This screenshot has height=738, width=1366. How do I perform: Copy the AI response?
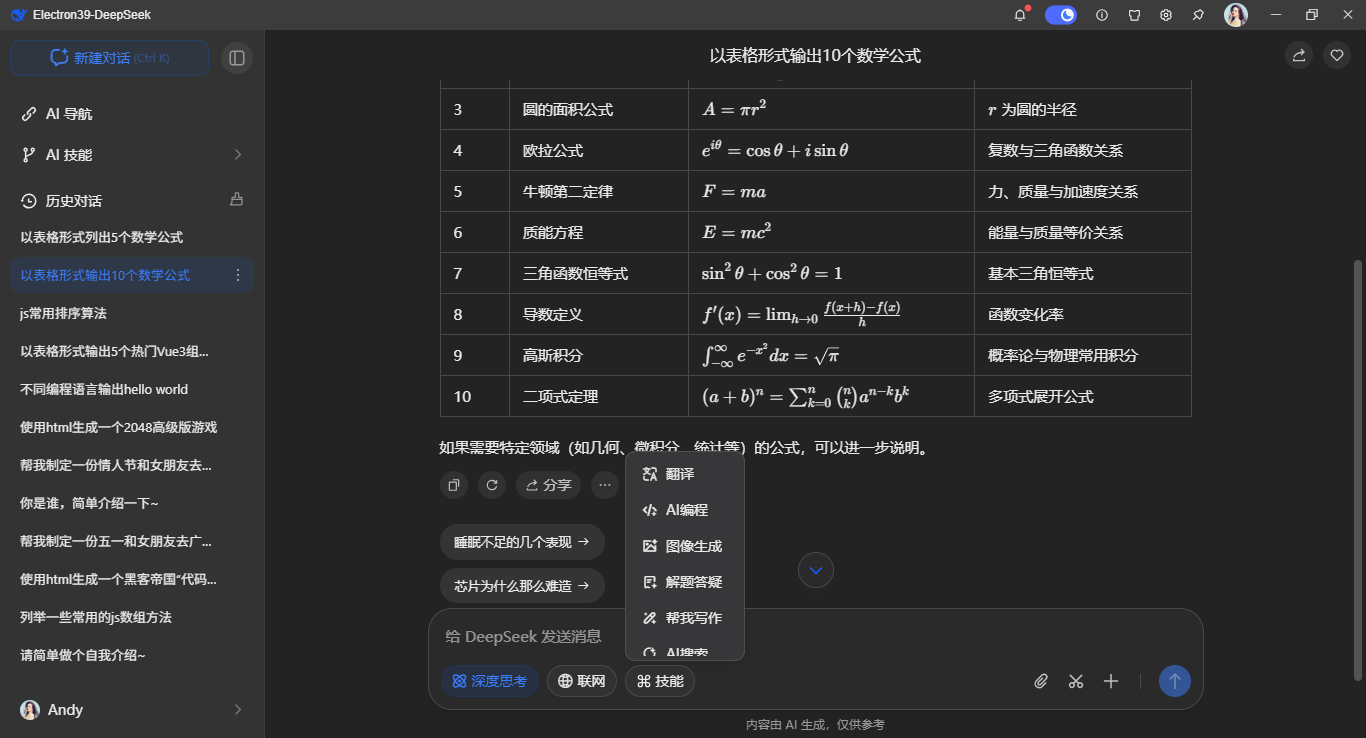(453, 484)
